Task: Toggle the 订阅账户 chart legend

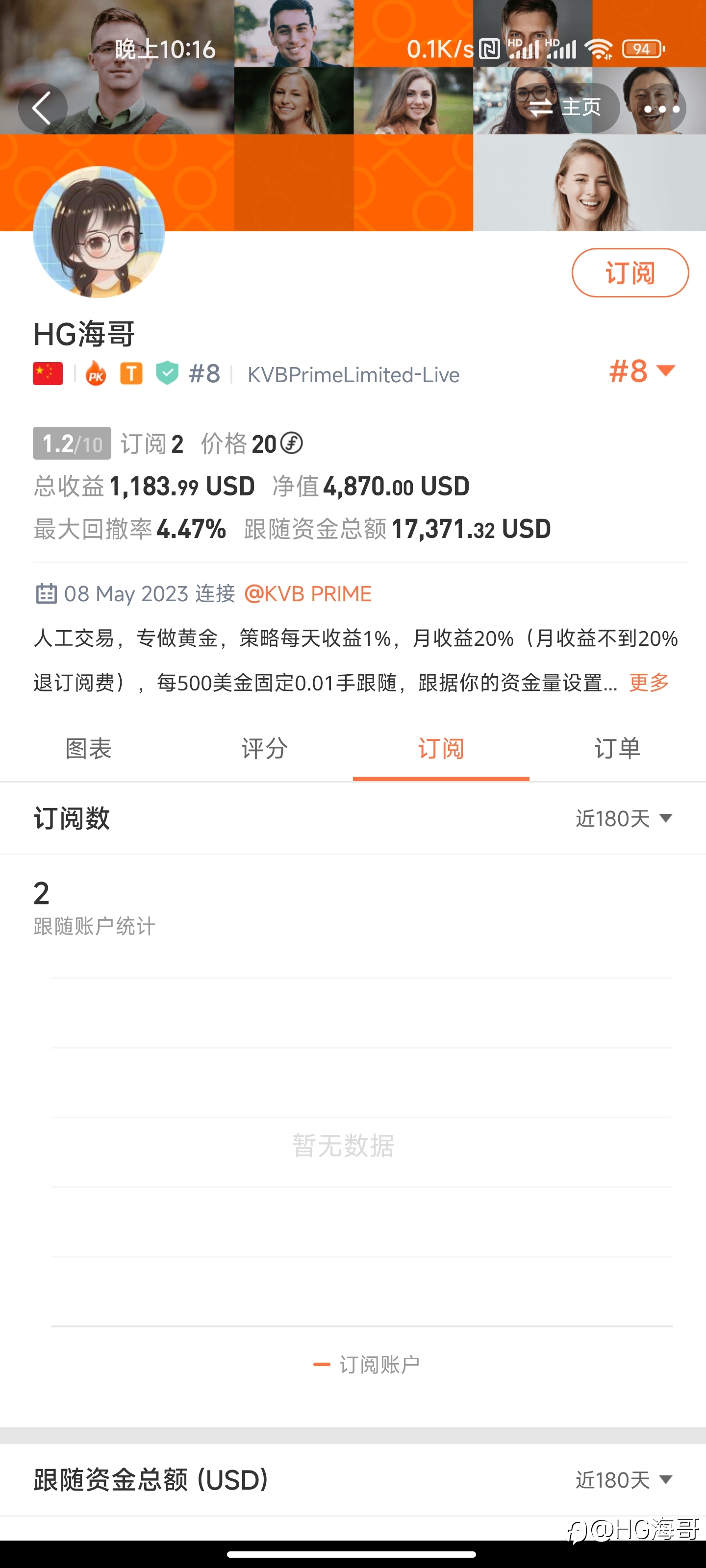Action: click(x=366, y=1365)
